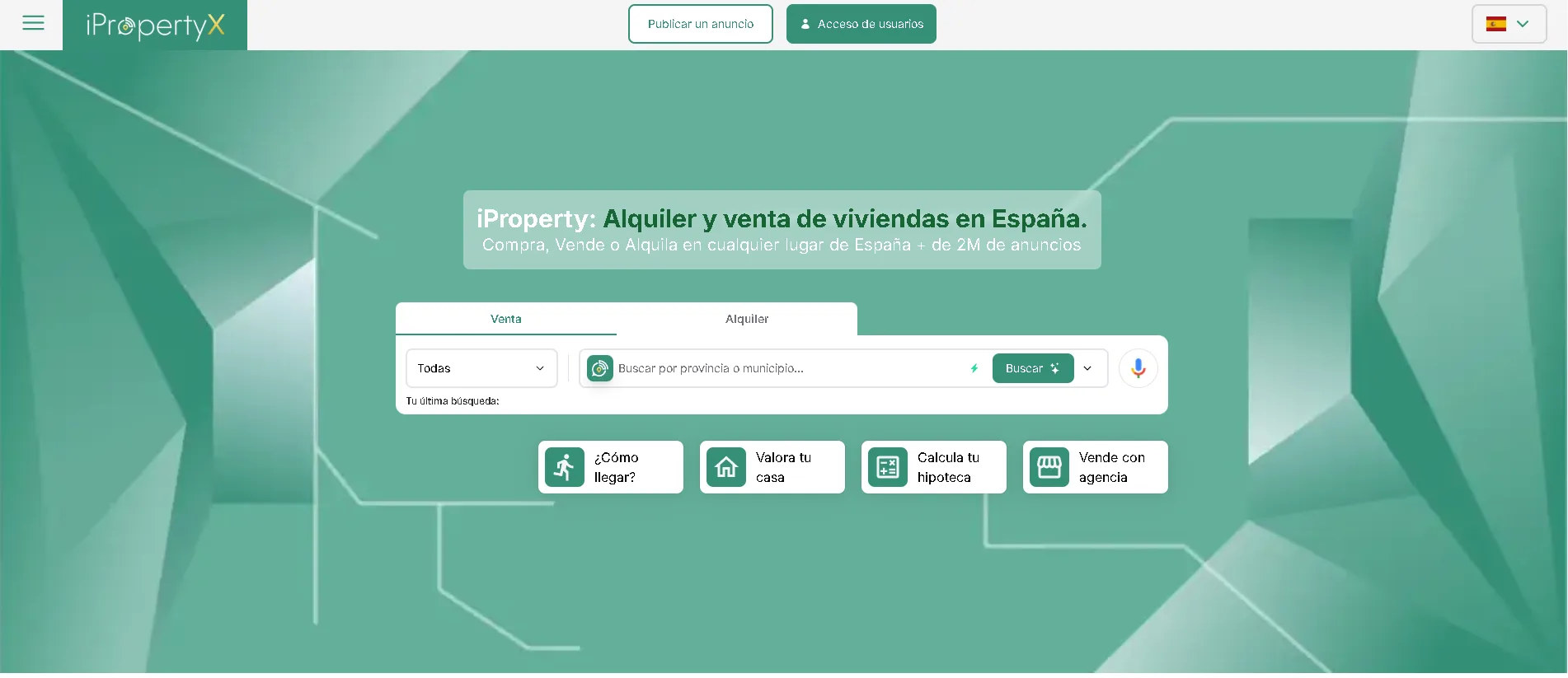This screenshot has height=678, width=1568.
Task: Open the hamburger menu
Action: pos(33,23)
